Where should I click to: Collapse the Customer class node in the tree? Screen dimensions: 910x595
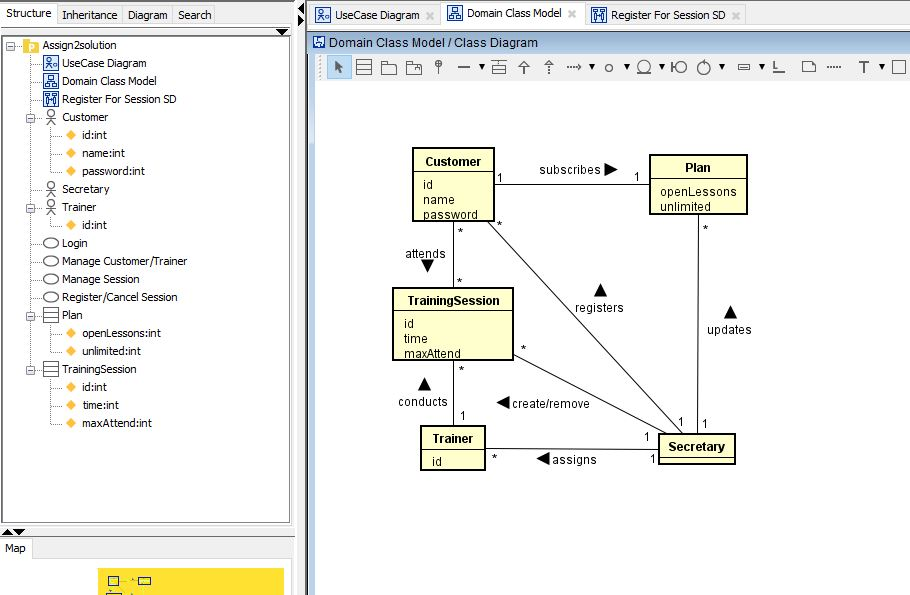(x=31, y=117)
